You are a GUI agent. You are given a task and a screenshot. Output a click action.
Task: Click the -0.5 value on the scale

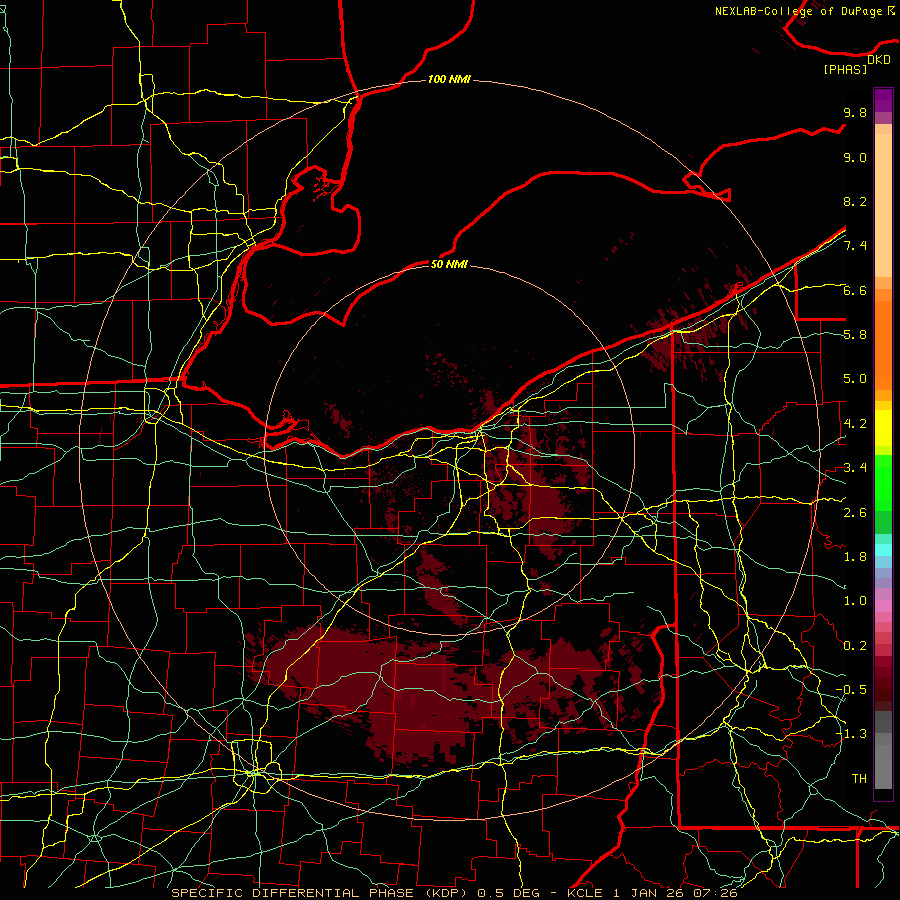pyautogui.click(x=851, y=690)
